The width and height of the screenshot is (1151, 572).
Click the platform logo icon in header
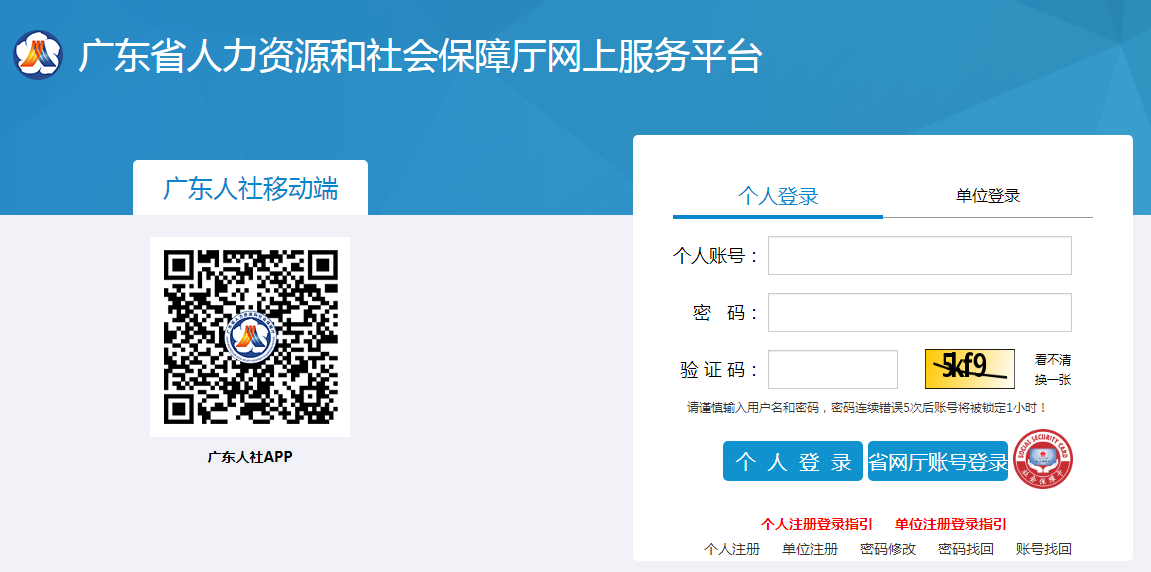pyautogui.click(x=39, y=55)
